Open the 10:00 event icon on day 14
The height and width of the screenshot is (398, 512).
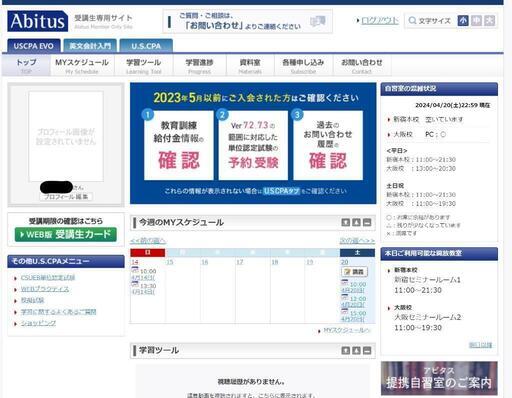(135, 270)
